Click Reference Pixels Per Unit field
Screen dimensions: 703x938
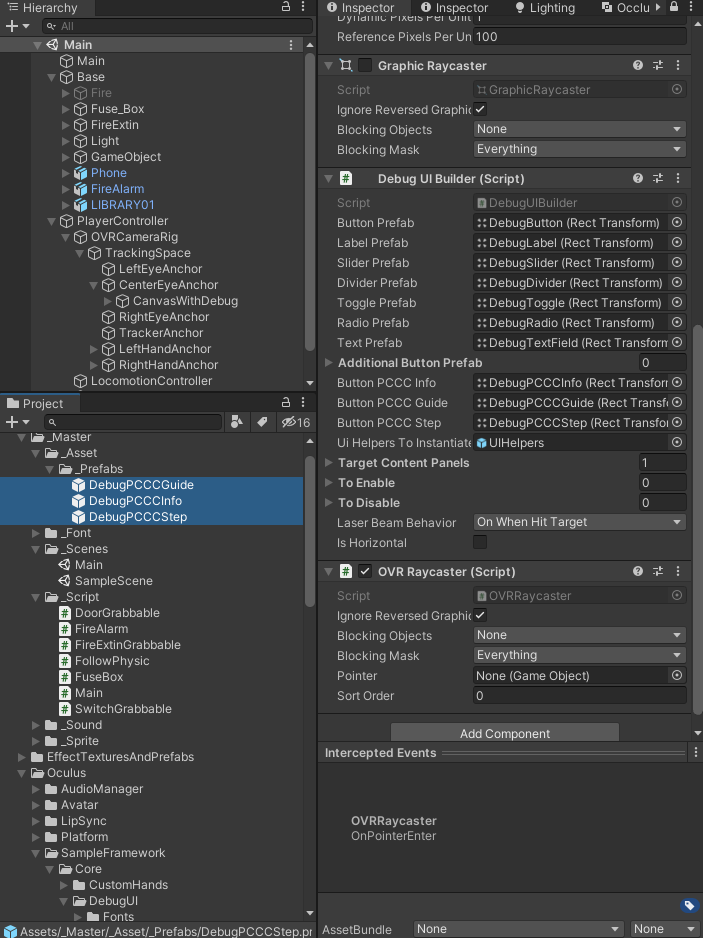pyautogui.click(x=579, y=36)
